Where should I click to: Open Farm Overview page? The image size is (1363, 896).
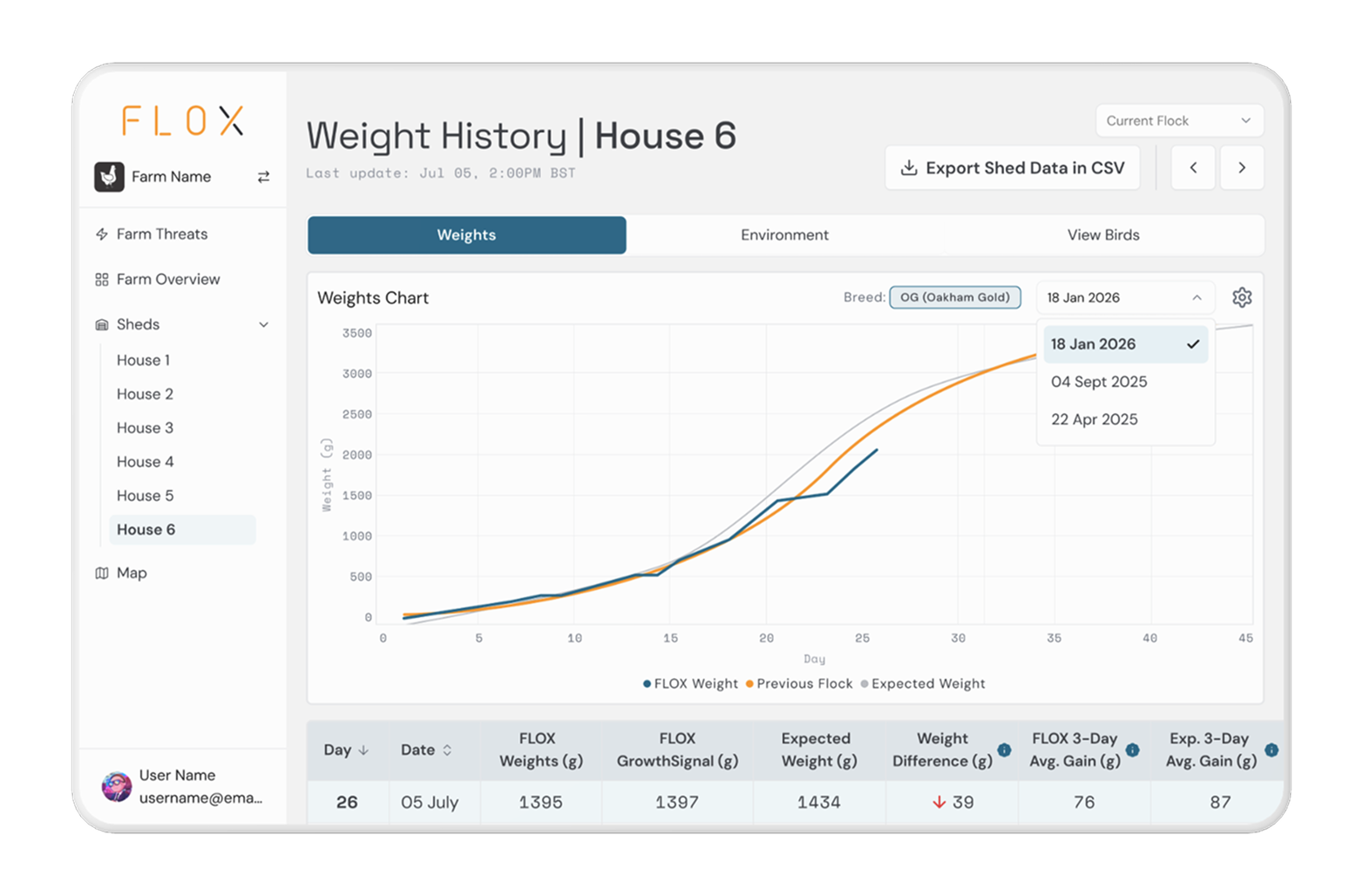(x=168, y=279)
